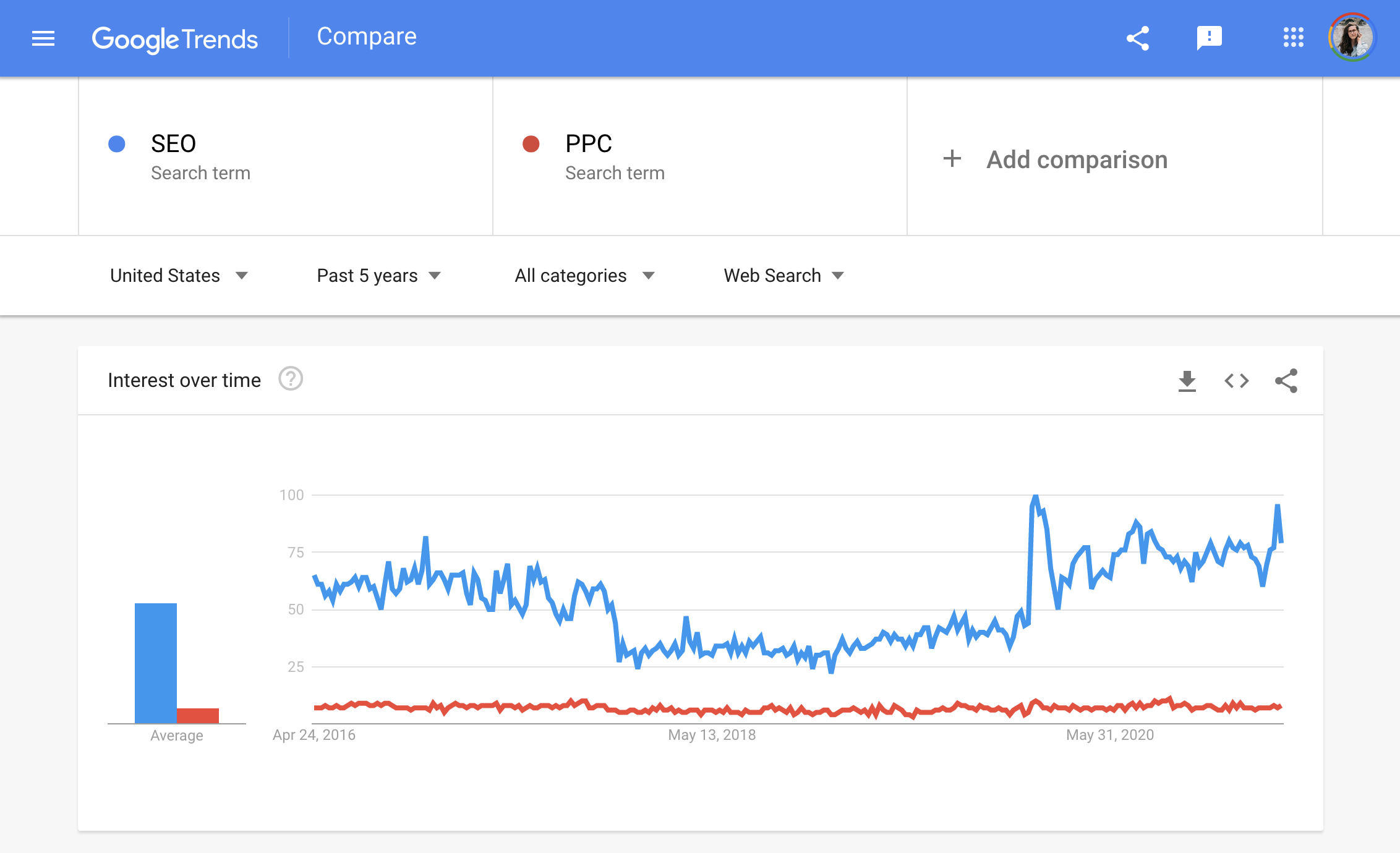Viewport: 1400px width, 853px height.
Task: Click the blue SEO average bar
Action: point(156,663)
